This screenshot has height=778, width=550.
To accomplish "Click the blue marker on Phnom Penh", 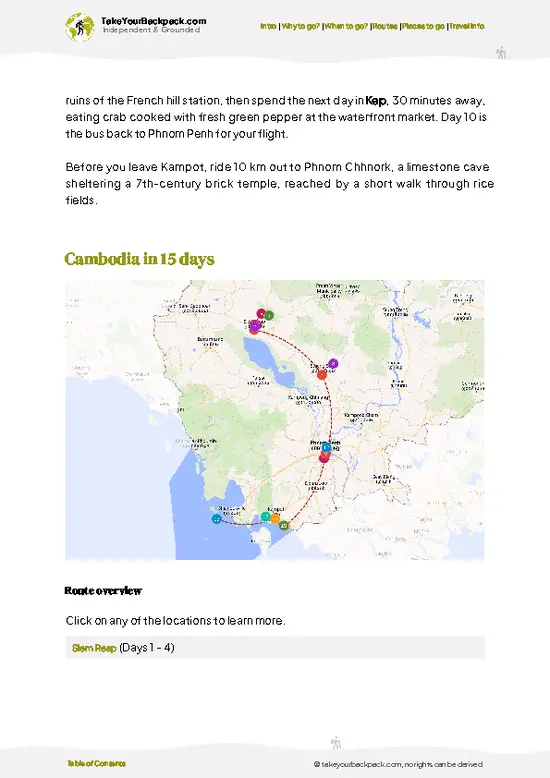I will point(326,448).
